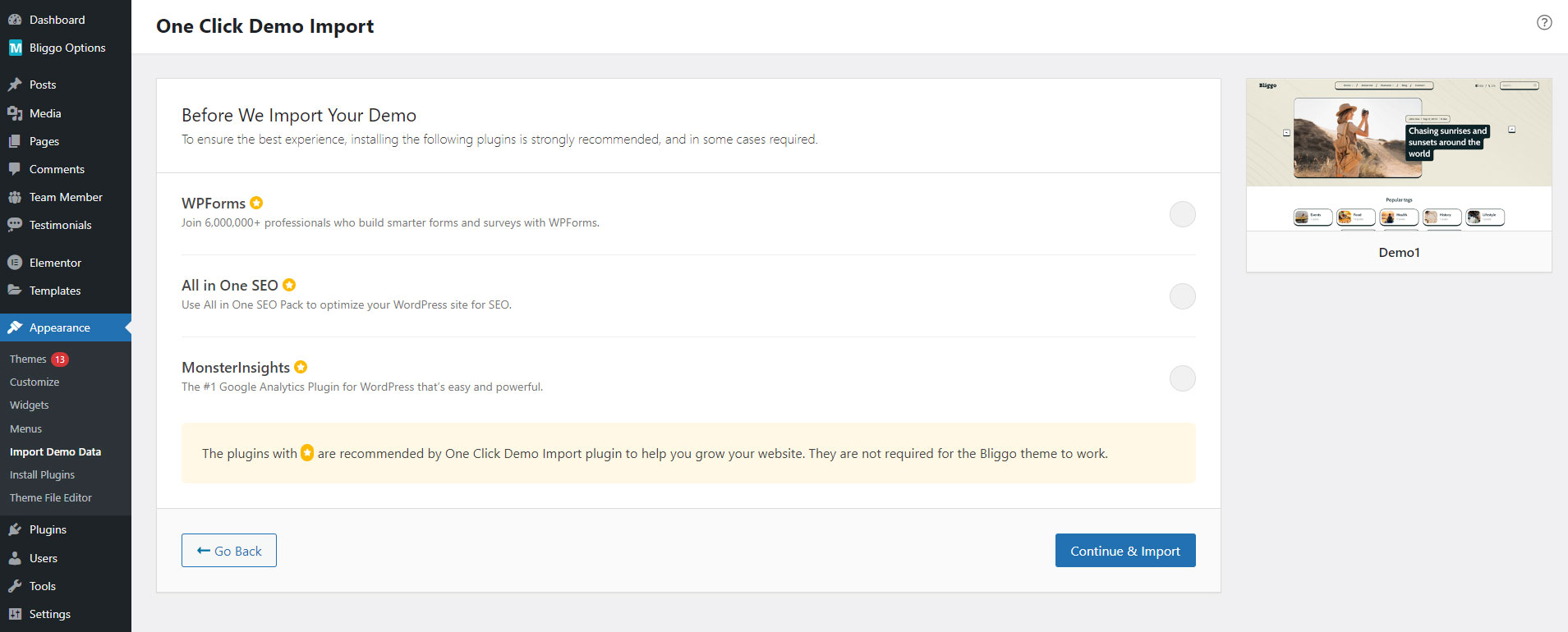
Task: Click the Pages icon in sidebar
Action: click(15, 141)
